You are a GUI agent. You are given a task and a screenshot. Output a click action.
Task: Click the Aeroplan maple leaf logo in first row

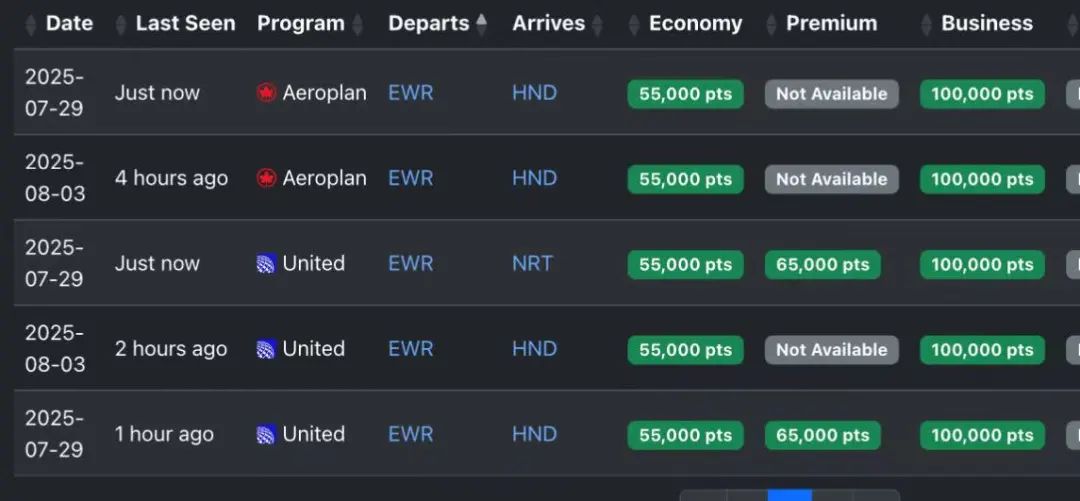coord(266,93)
